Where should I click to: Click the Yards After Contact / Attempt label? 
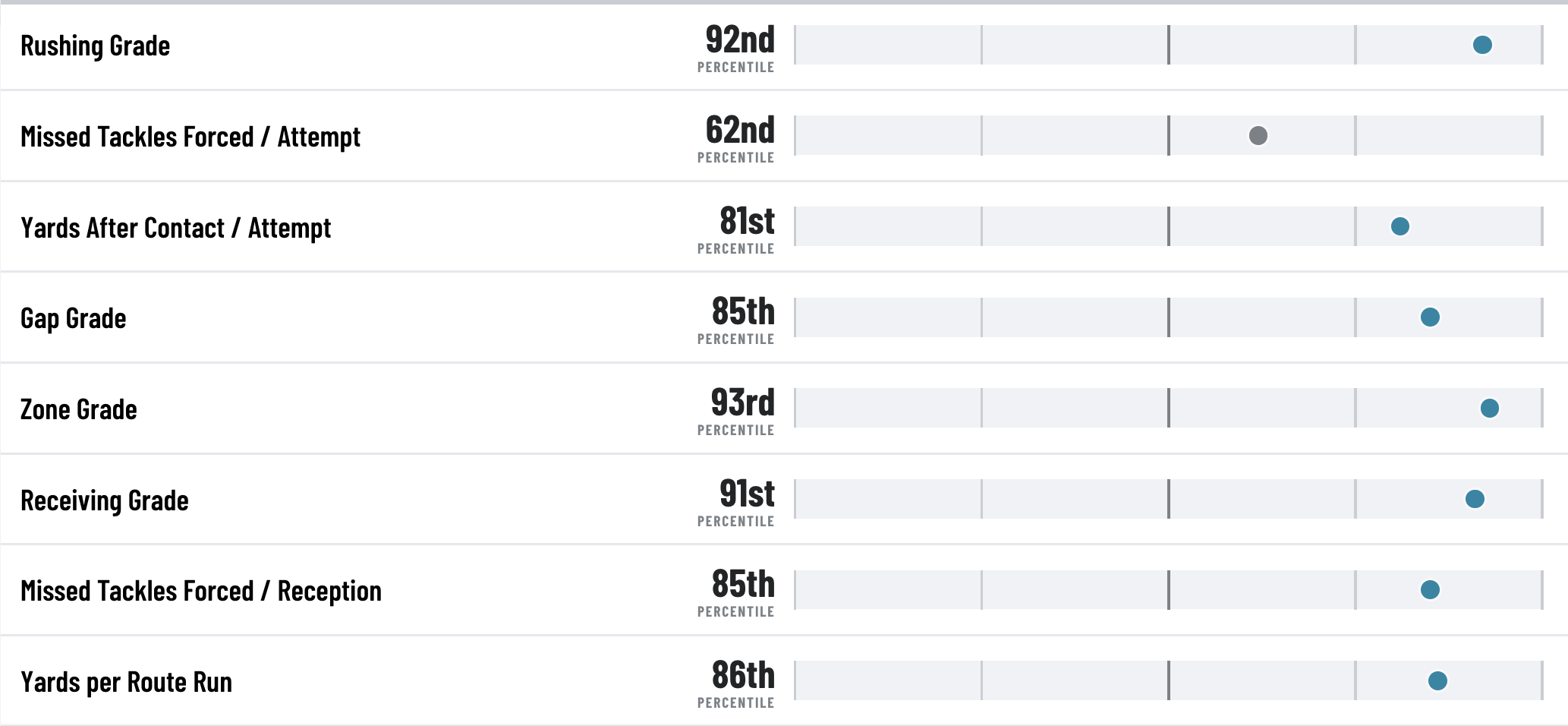(175, 228)
